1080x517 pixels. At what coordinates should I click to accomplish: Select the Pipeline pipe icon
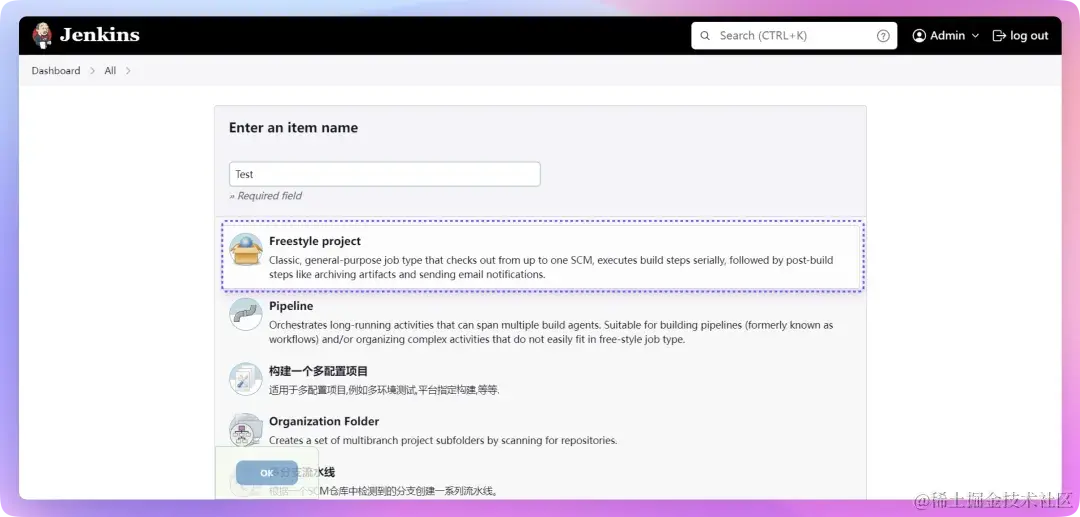246,314
